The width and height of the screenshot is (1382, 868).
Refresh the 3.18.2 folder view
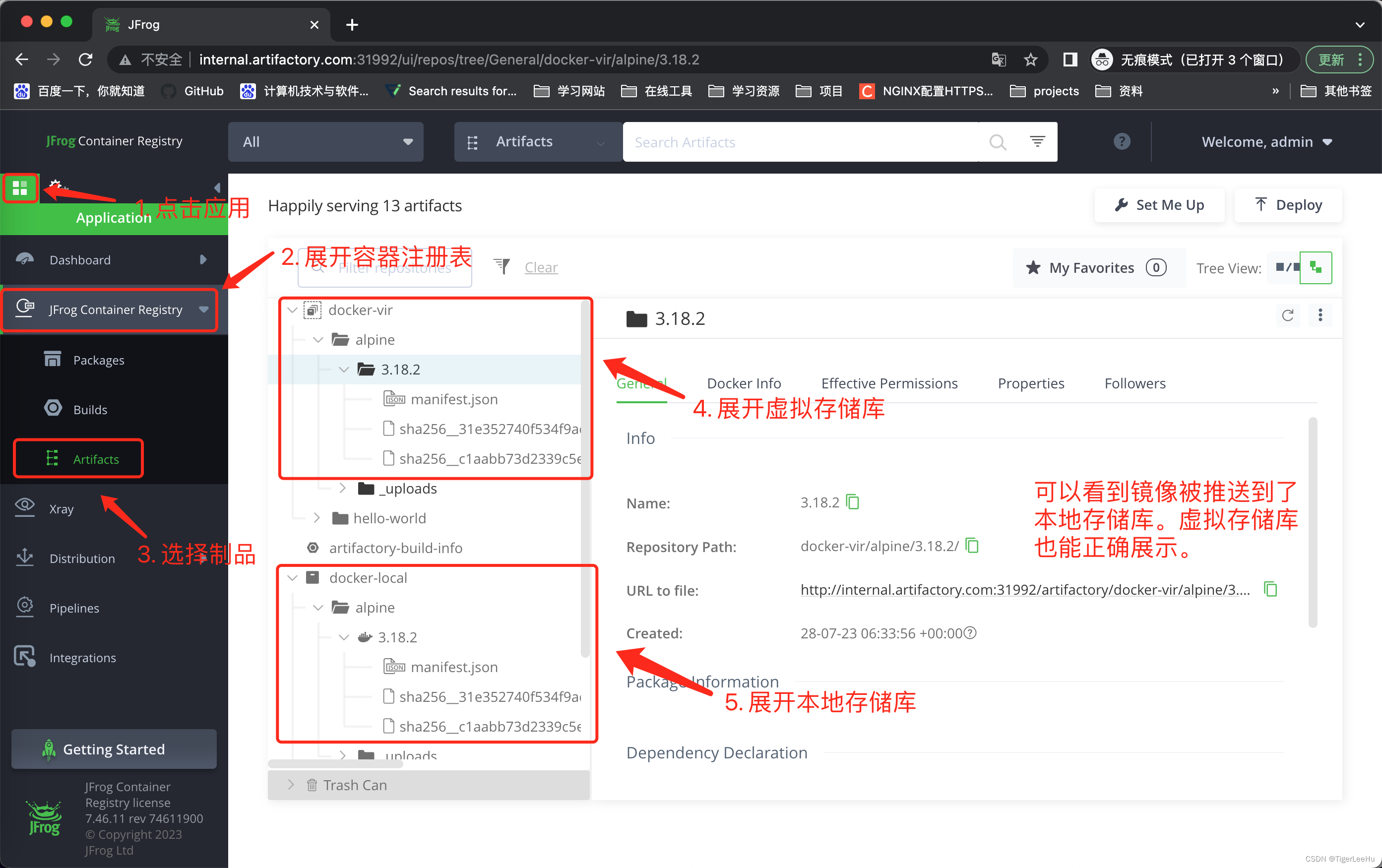click(x=1287, y=315)
